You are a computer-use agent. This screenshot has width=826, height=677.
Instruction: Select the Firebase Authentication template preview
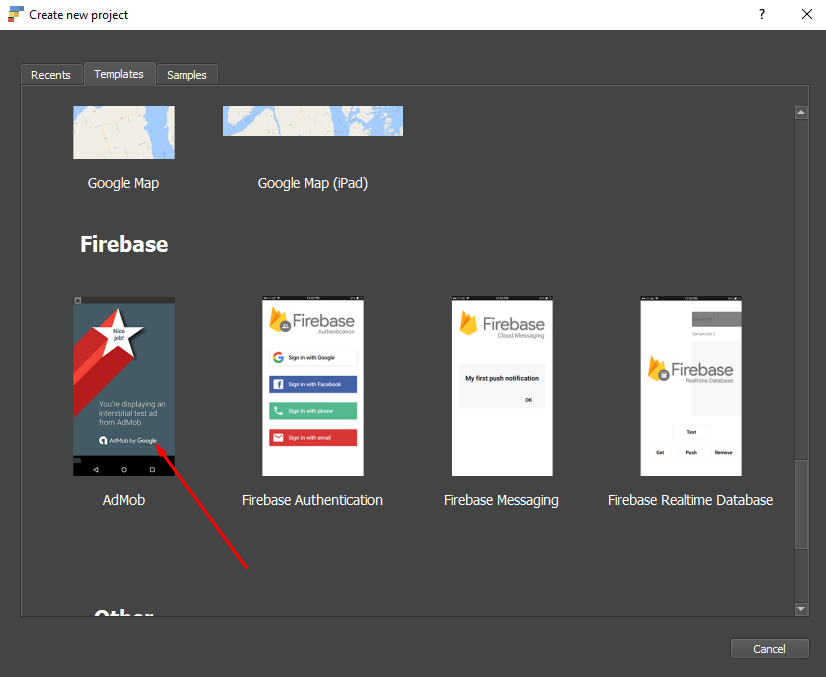coord(313,386)
